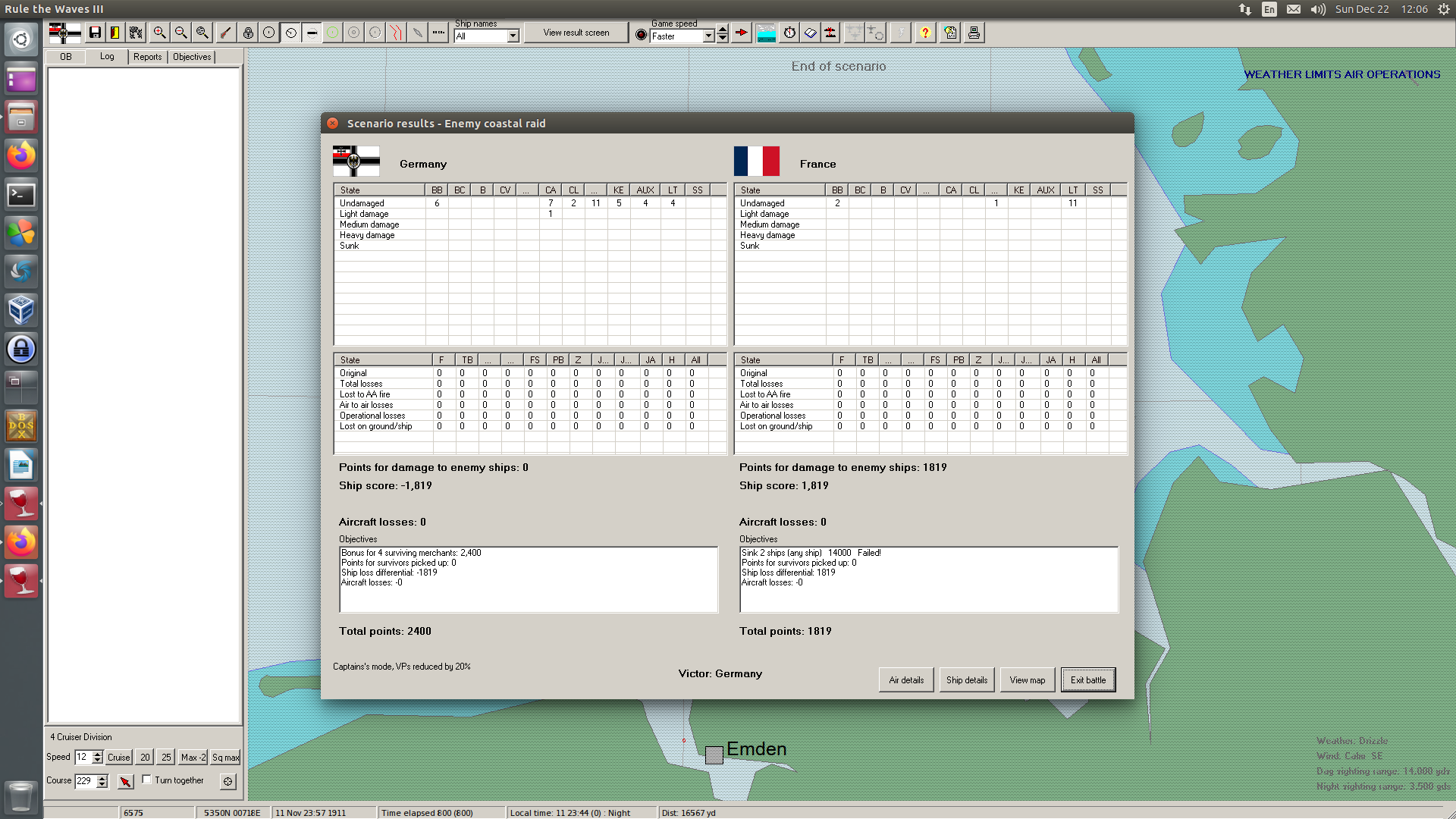Increase course with up arrow
1456x819 pixels.
click(x=102, y=777)
